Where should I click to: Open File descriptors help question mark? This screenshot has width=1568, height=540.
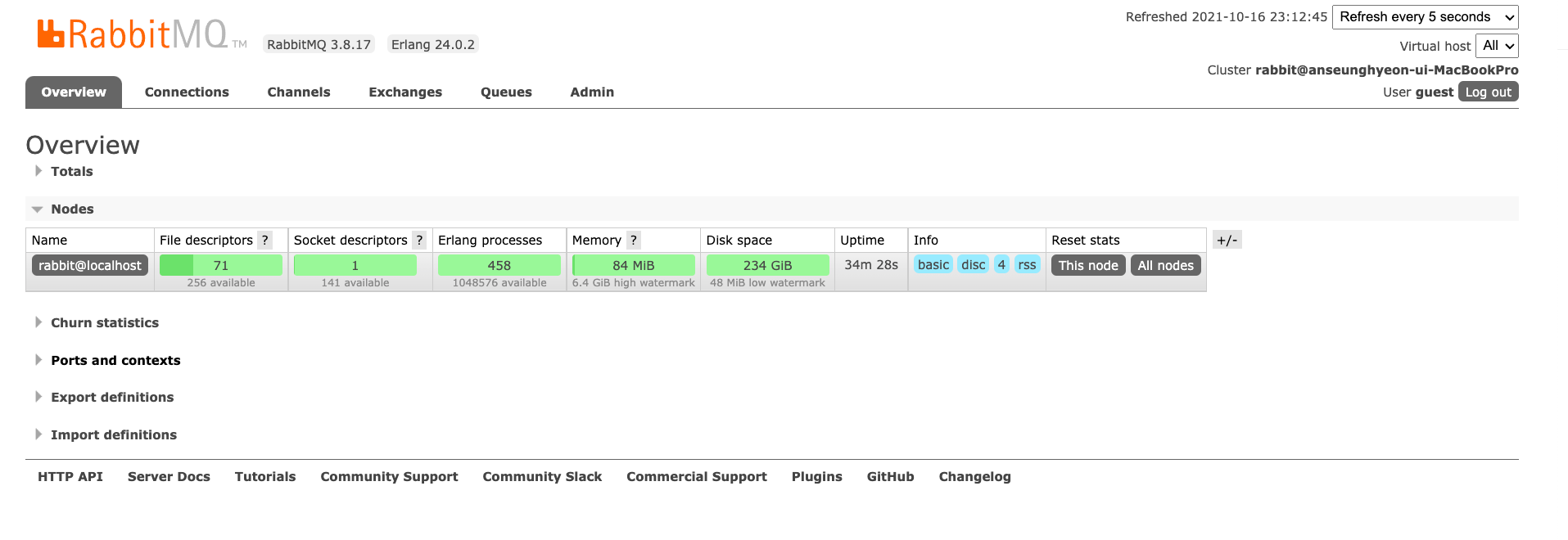[x=265, y=240]
